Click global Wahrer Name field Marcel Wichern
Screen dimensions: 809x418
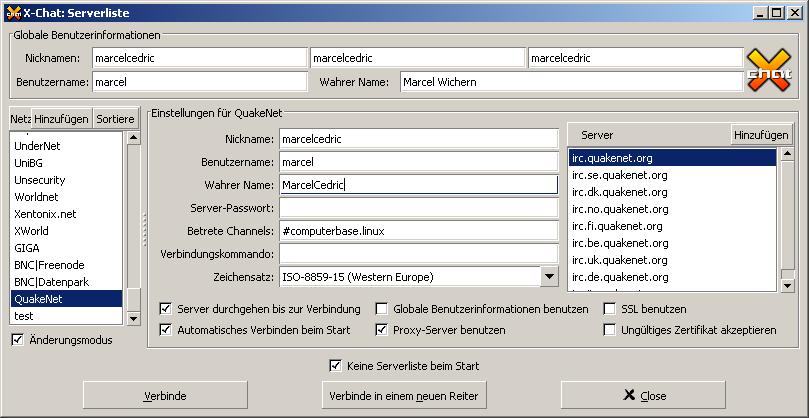pos(572,82)
